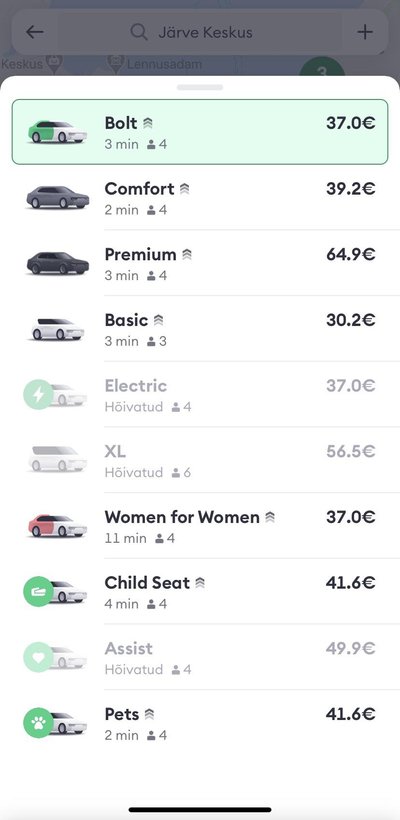Tap the green Bolt car icon

point(56,132)
